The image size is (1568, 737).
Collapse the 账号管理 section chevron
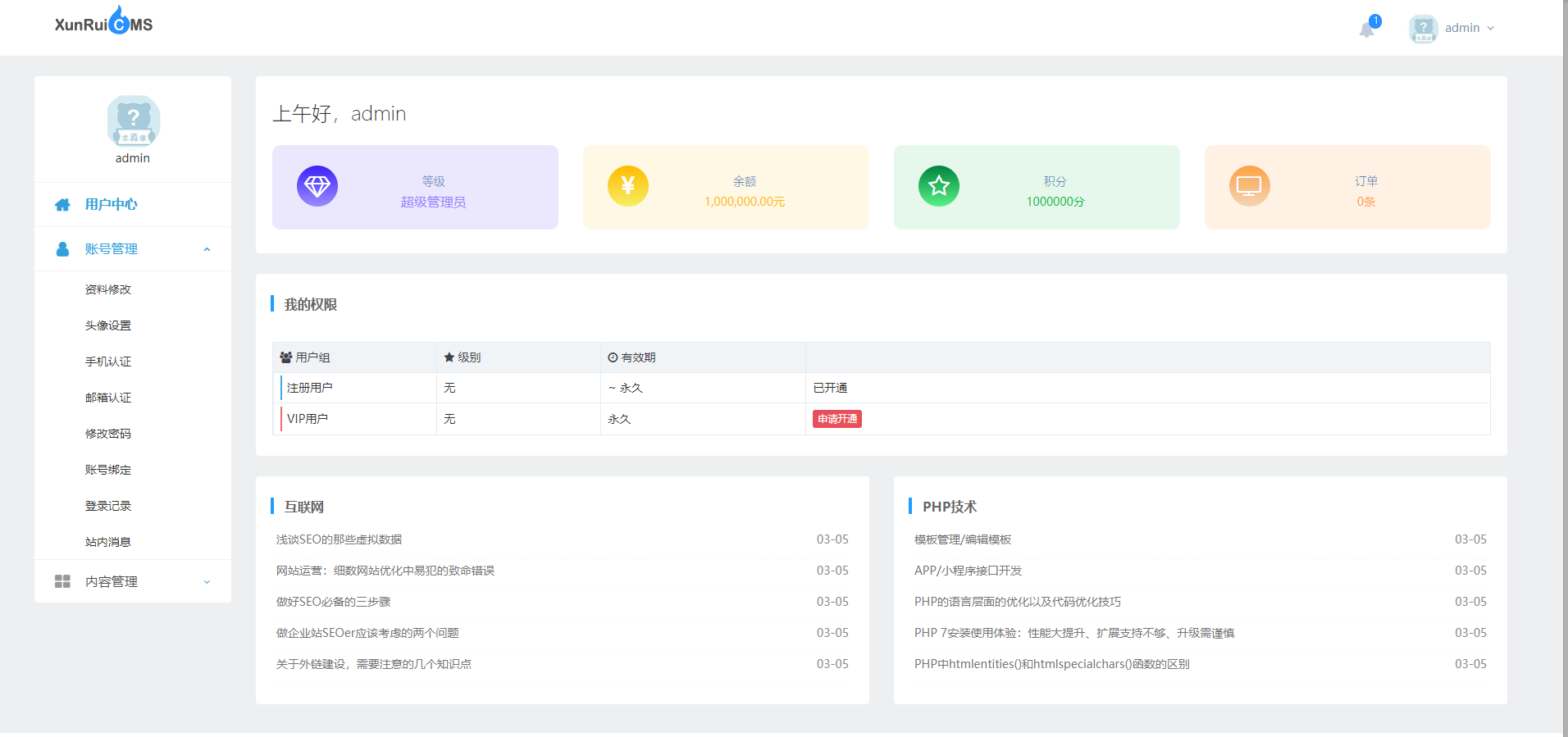tap(207, 249)
